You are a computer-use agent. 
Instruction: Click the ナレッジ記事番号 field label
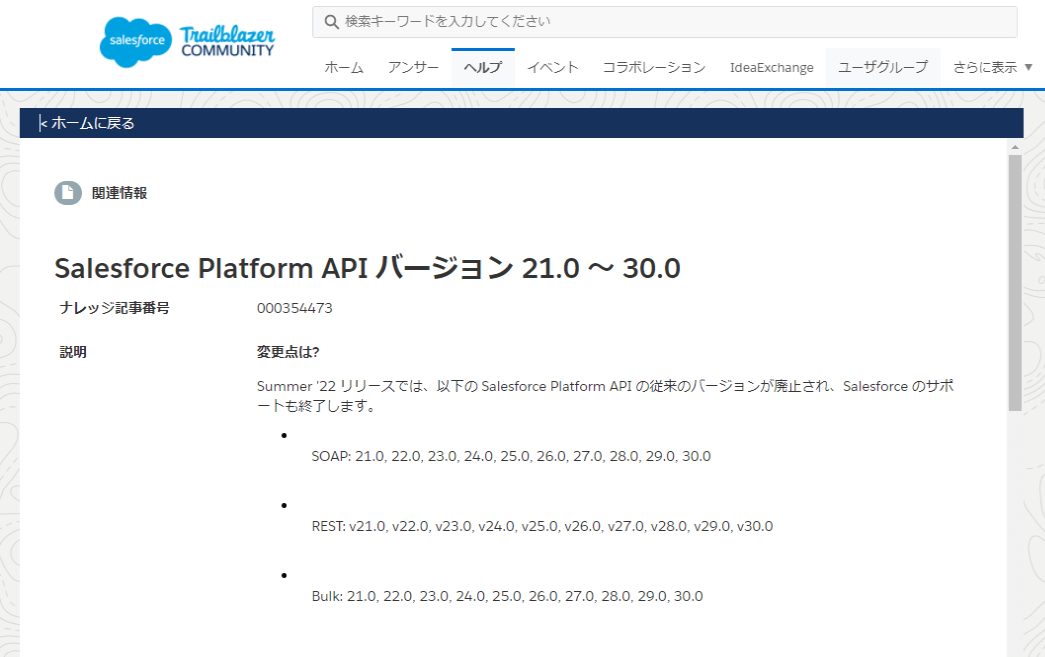115,308
